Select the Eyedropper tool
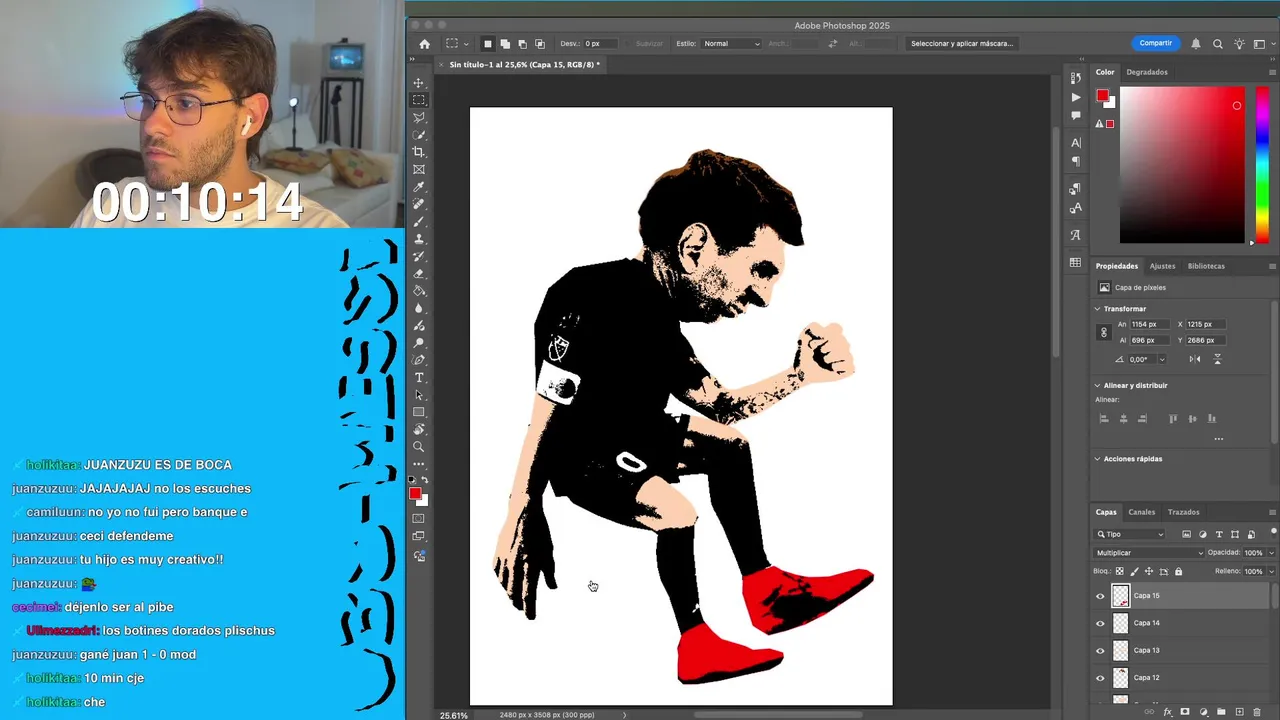The width and height of the screenshot is (1280, 720). (419, 187)
